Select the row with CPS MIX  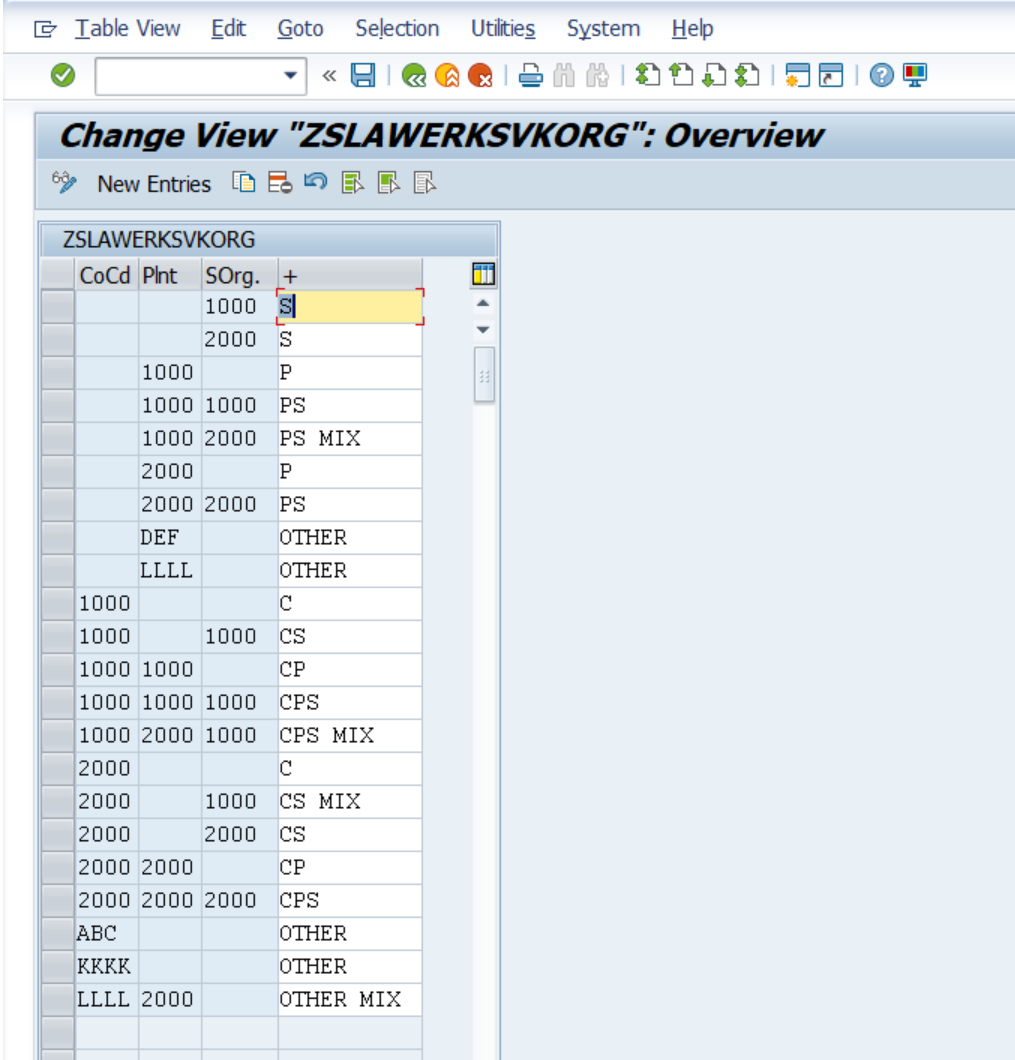pos(57,736)
